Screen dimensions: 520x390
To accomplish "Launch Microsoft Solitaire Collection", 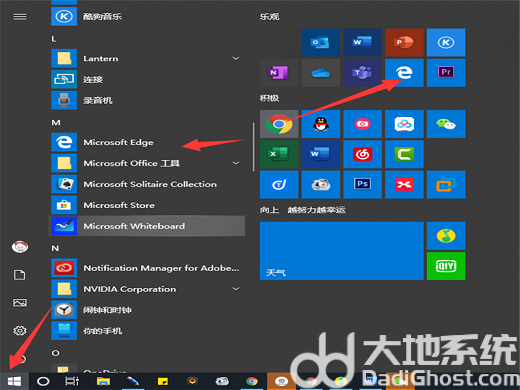I will 147,184.
